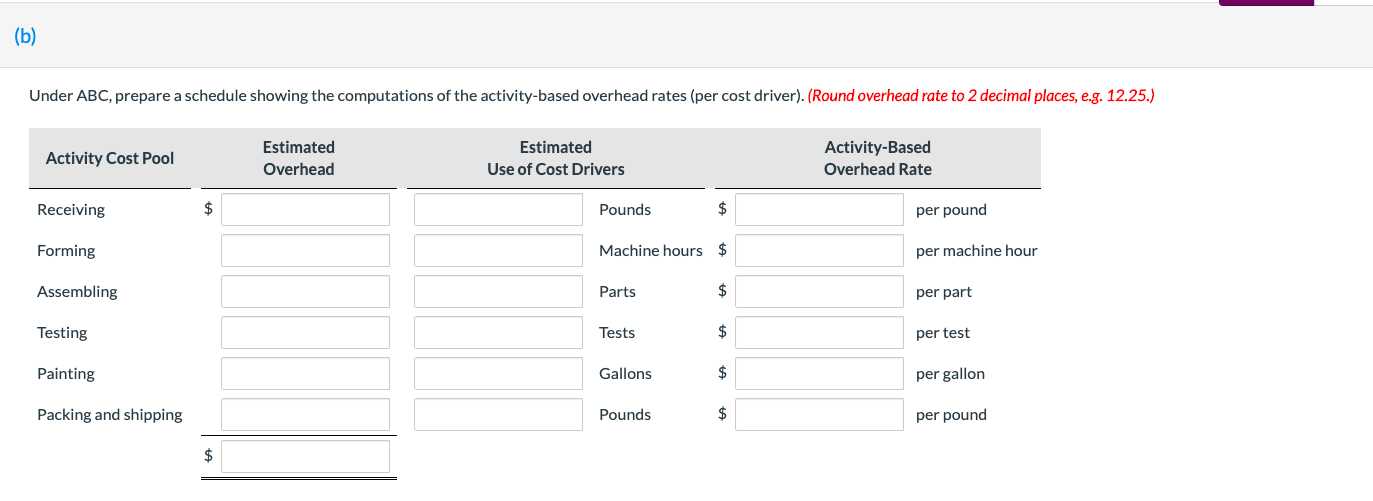This screenshot has width=1373, height=501.
Task: Focus the Painting estimated overhead field
Action: tap(305, 374)
